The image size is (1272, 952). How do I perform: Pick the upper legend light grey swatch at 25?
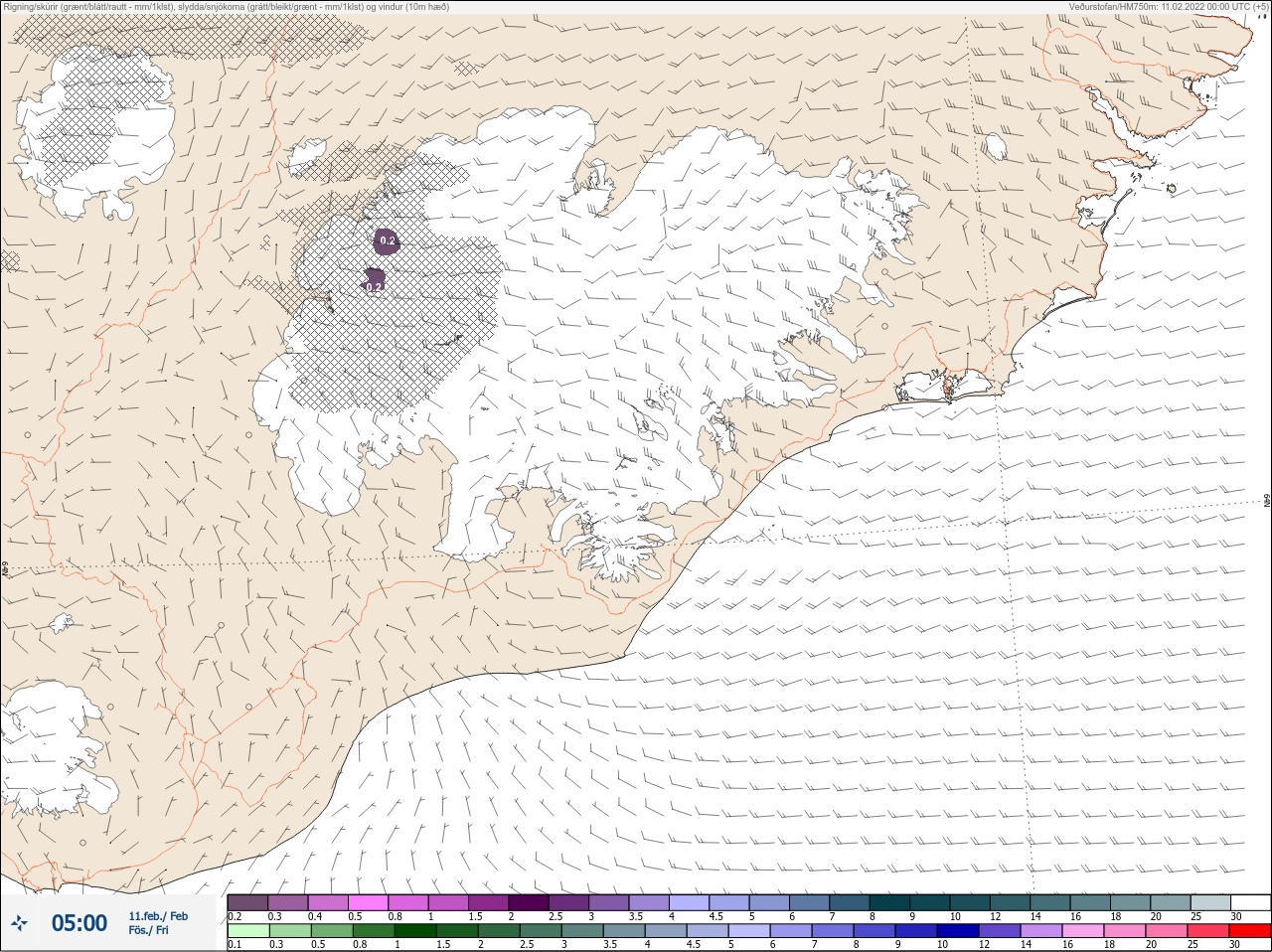pos(1210,902)
